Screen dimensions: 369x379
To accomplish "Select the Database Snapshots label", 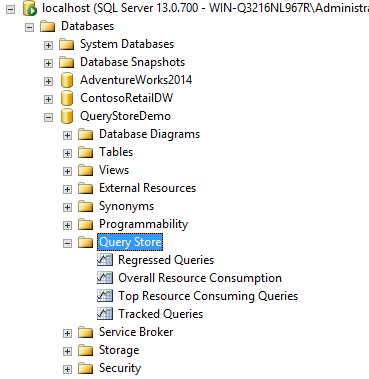I will (x=133, y=62).
